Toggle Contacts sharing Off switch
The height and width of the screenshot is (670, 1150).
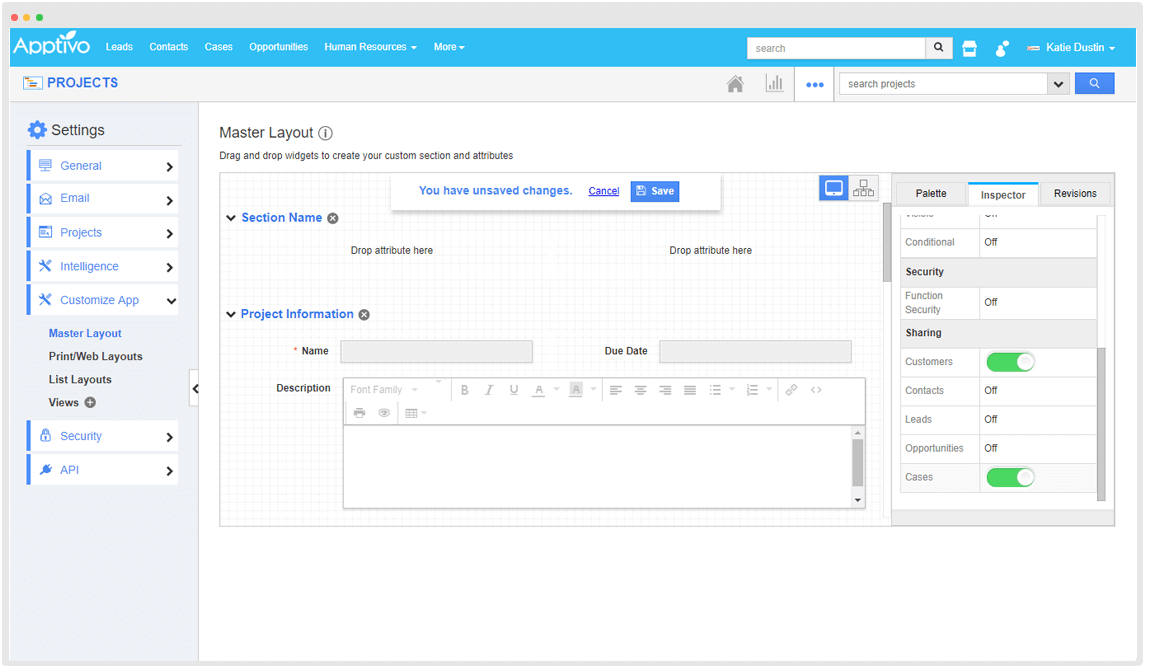(991, 391)
